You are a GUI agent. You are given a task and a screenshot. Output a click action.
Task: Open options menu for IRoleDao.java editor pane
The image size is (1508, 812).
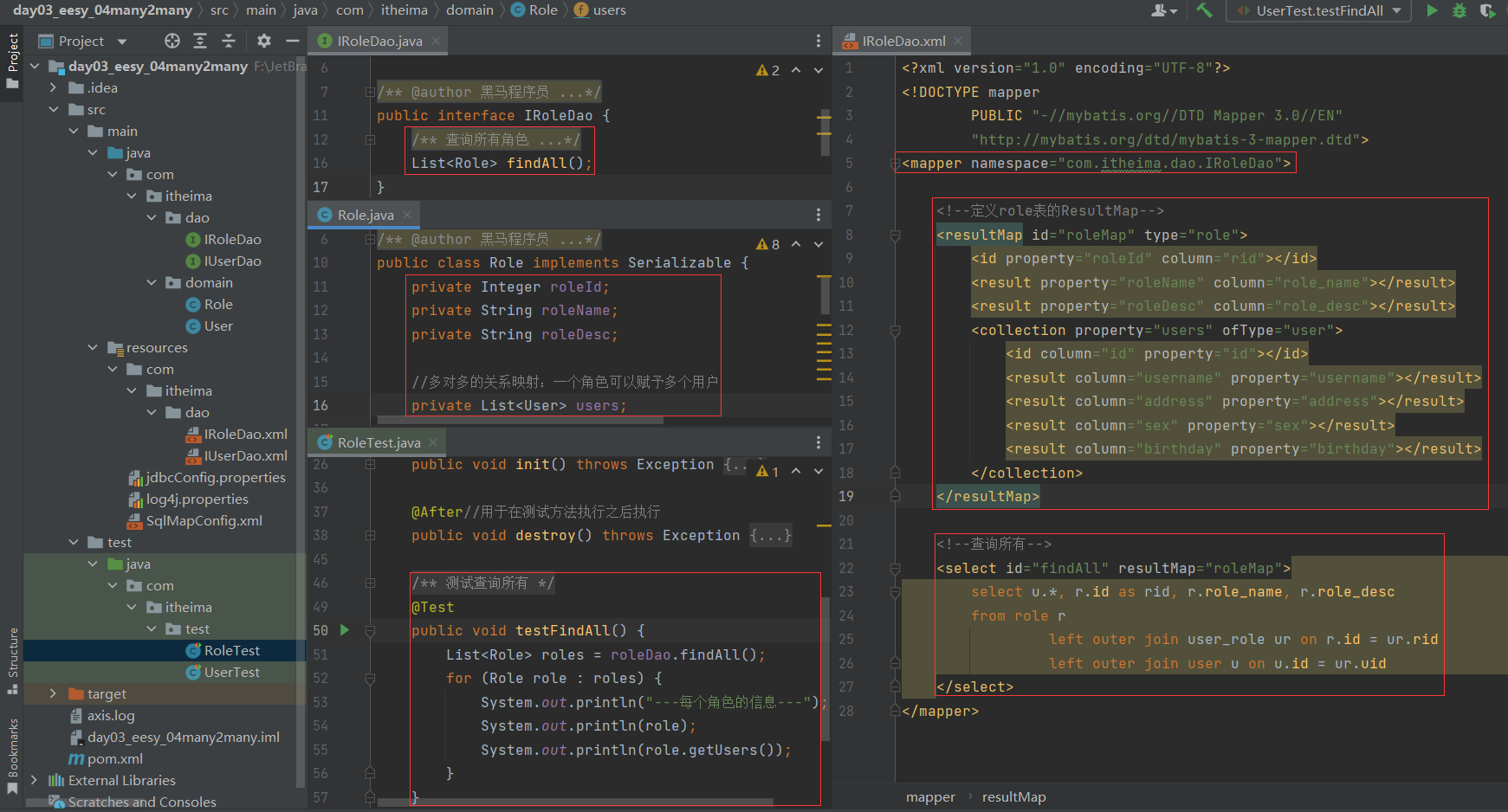(818, 41)
